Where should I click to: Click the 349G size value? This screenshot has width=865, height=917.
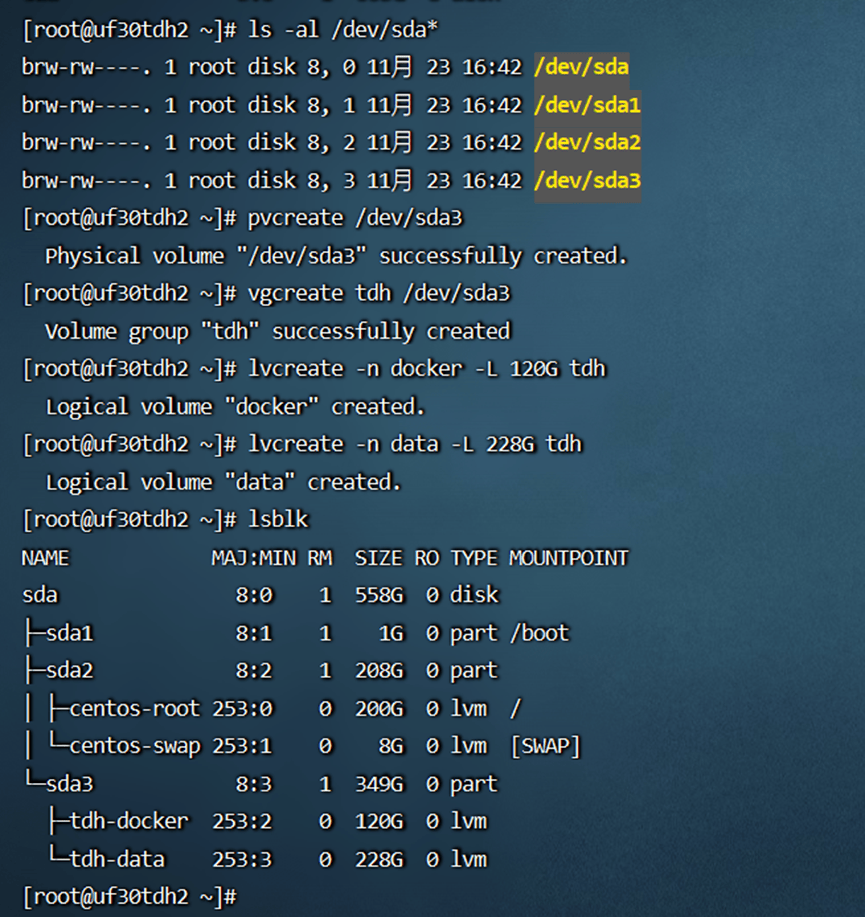coord(379,784)
